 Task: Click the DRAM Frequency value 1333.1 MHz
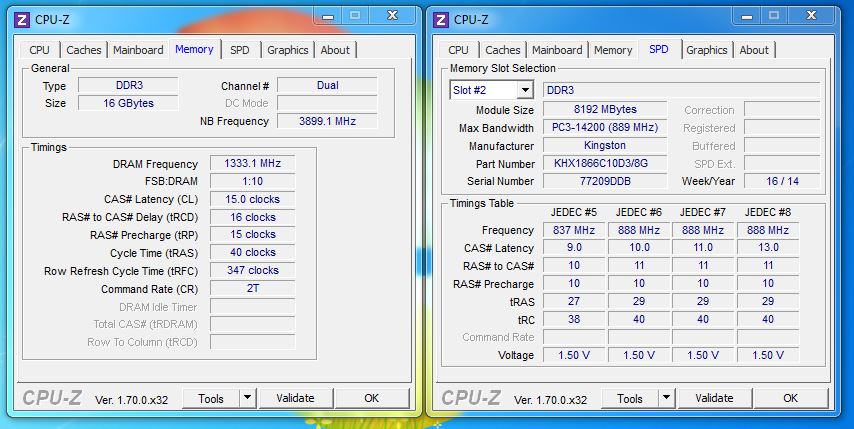point(252,163)
